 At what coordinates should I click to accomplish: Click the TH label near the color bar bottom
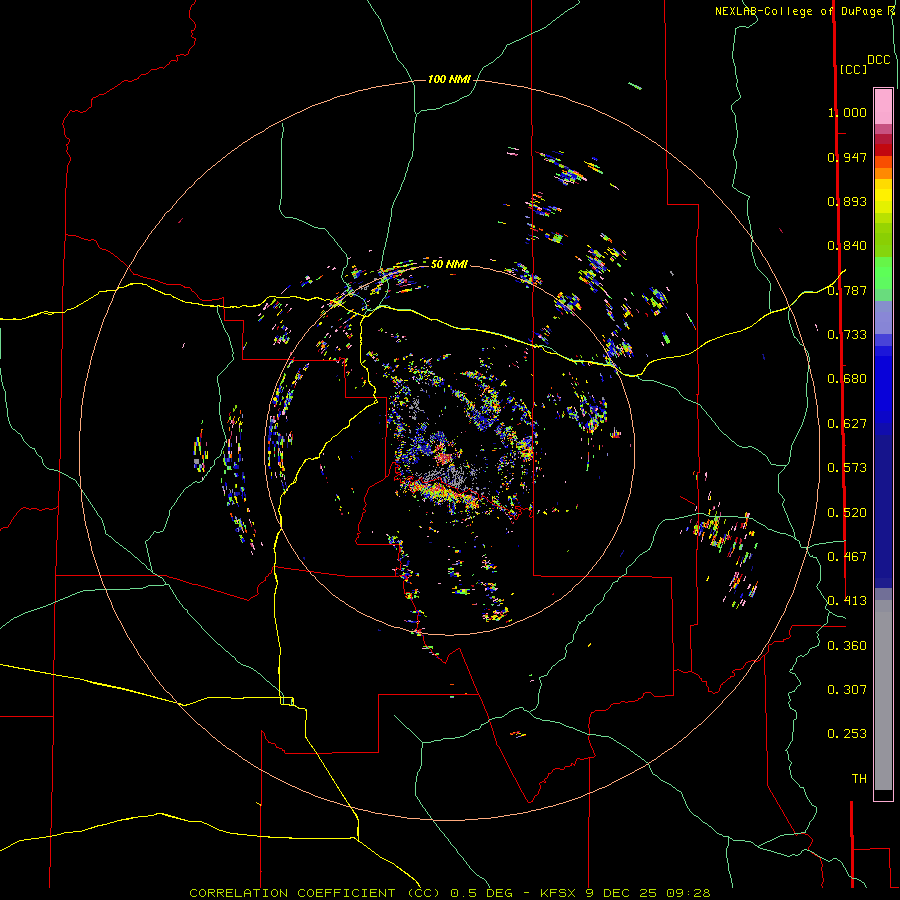point(859,779)
